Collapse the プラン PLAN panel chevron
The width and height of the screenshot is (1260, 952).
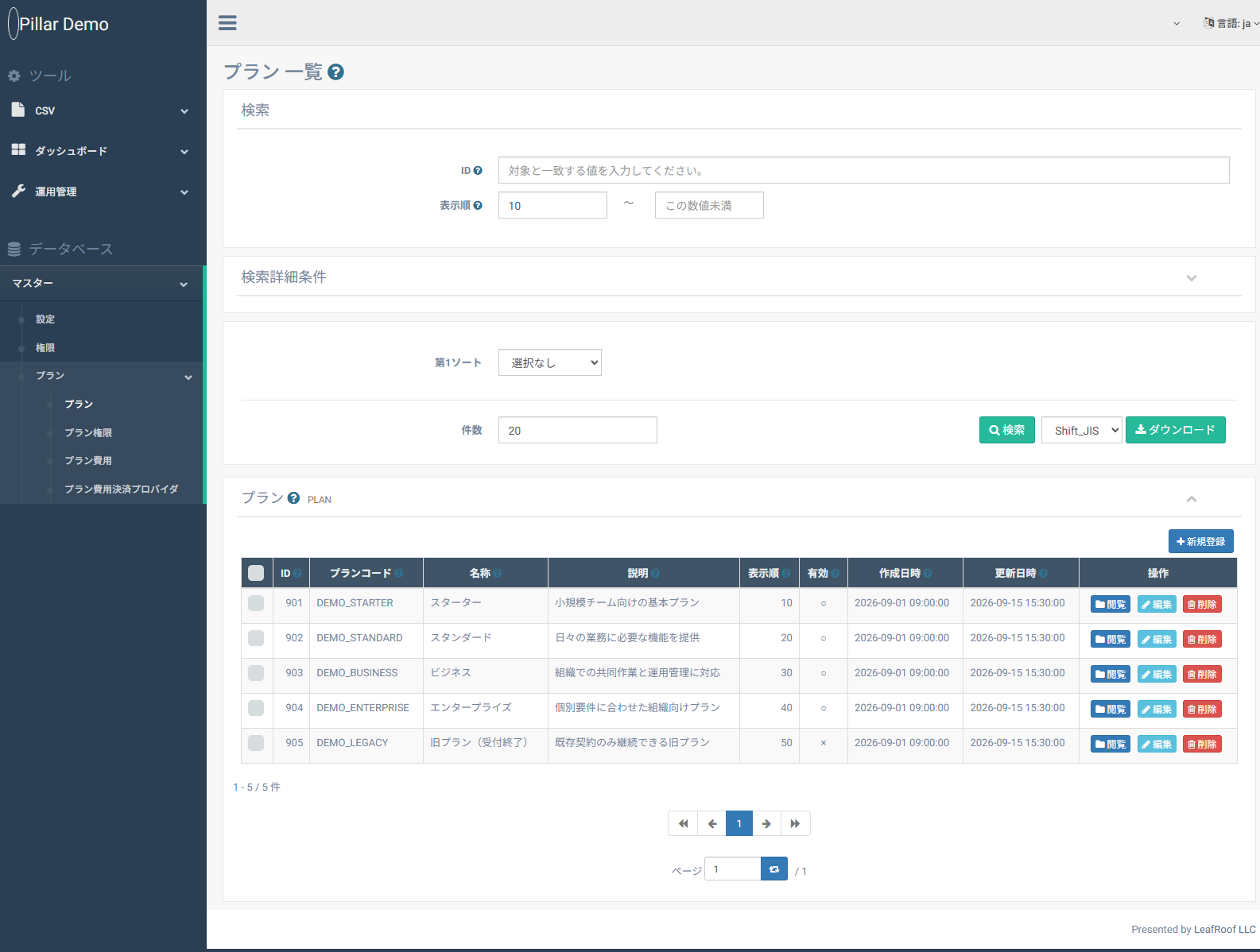[x=1192, y=499]
